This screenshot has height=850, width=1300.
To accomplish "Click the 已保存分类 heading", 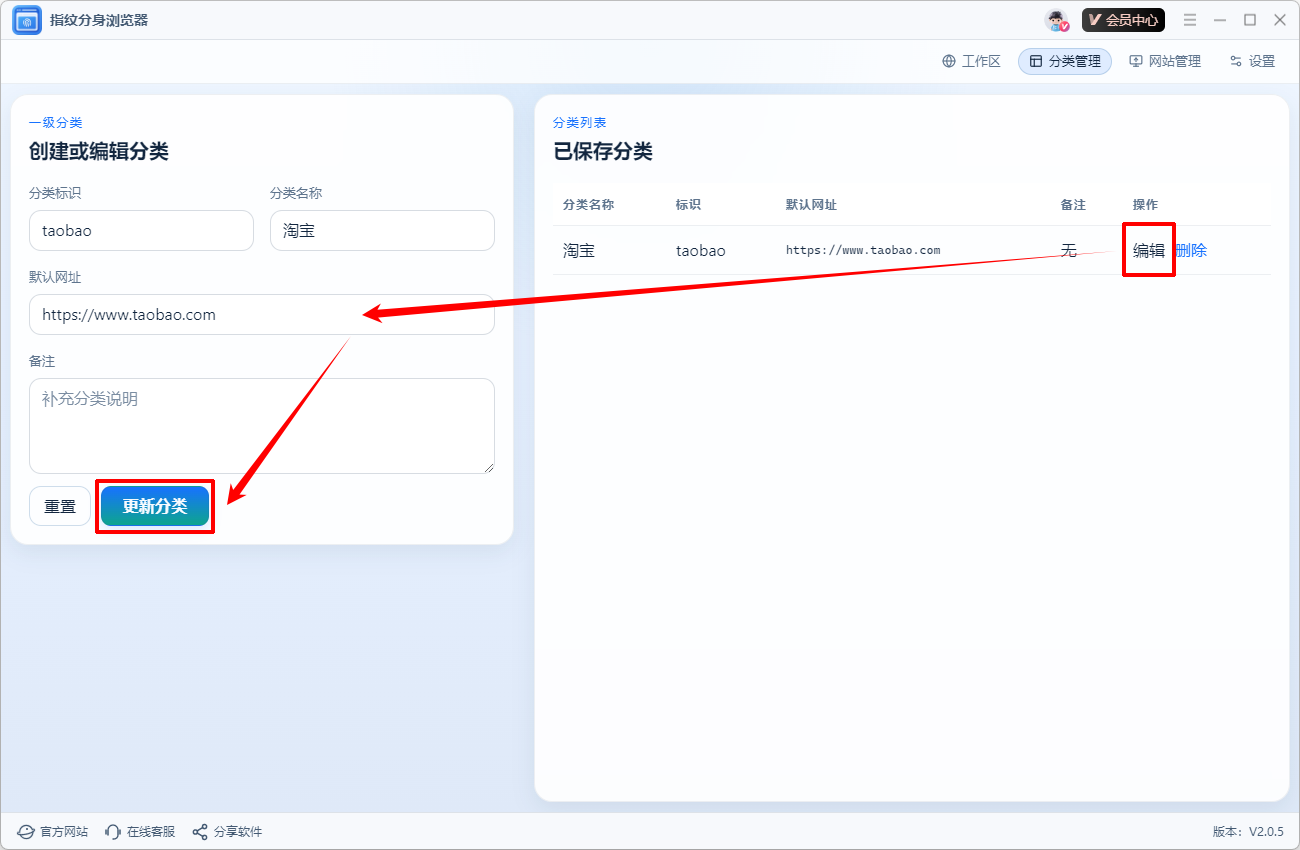I will (603, 151).
